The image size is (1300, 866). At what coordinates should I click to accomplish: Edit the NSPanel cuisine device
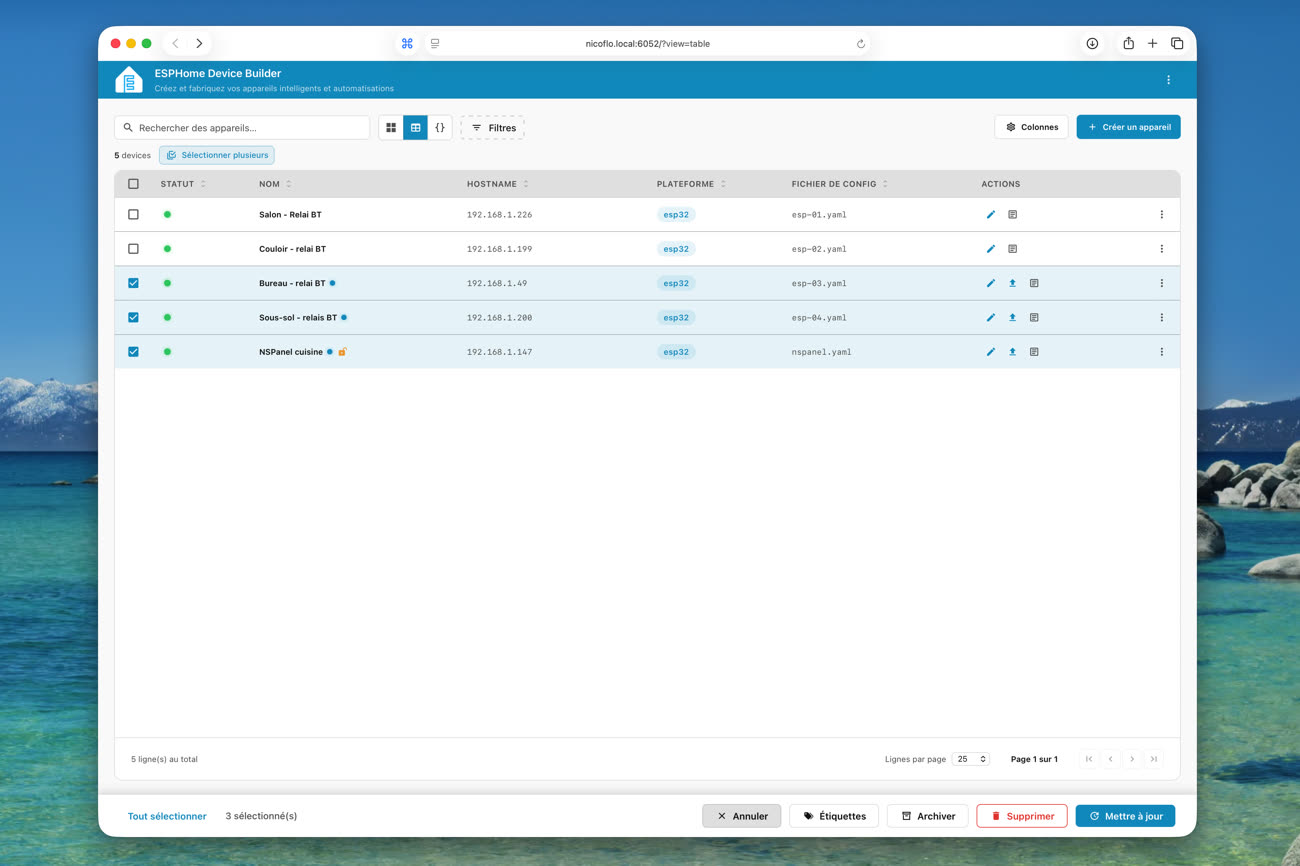click(991, 352)
